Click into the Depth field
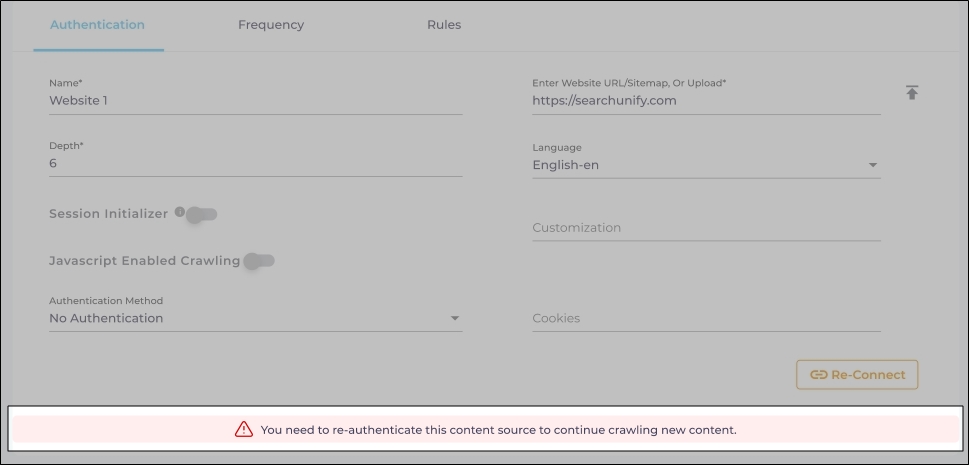Image resolution: width=969 pixels, height=465 pixels. click(x=255, y=163)
